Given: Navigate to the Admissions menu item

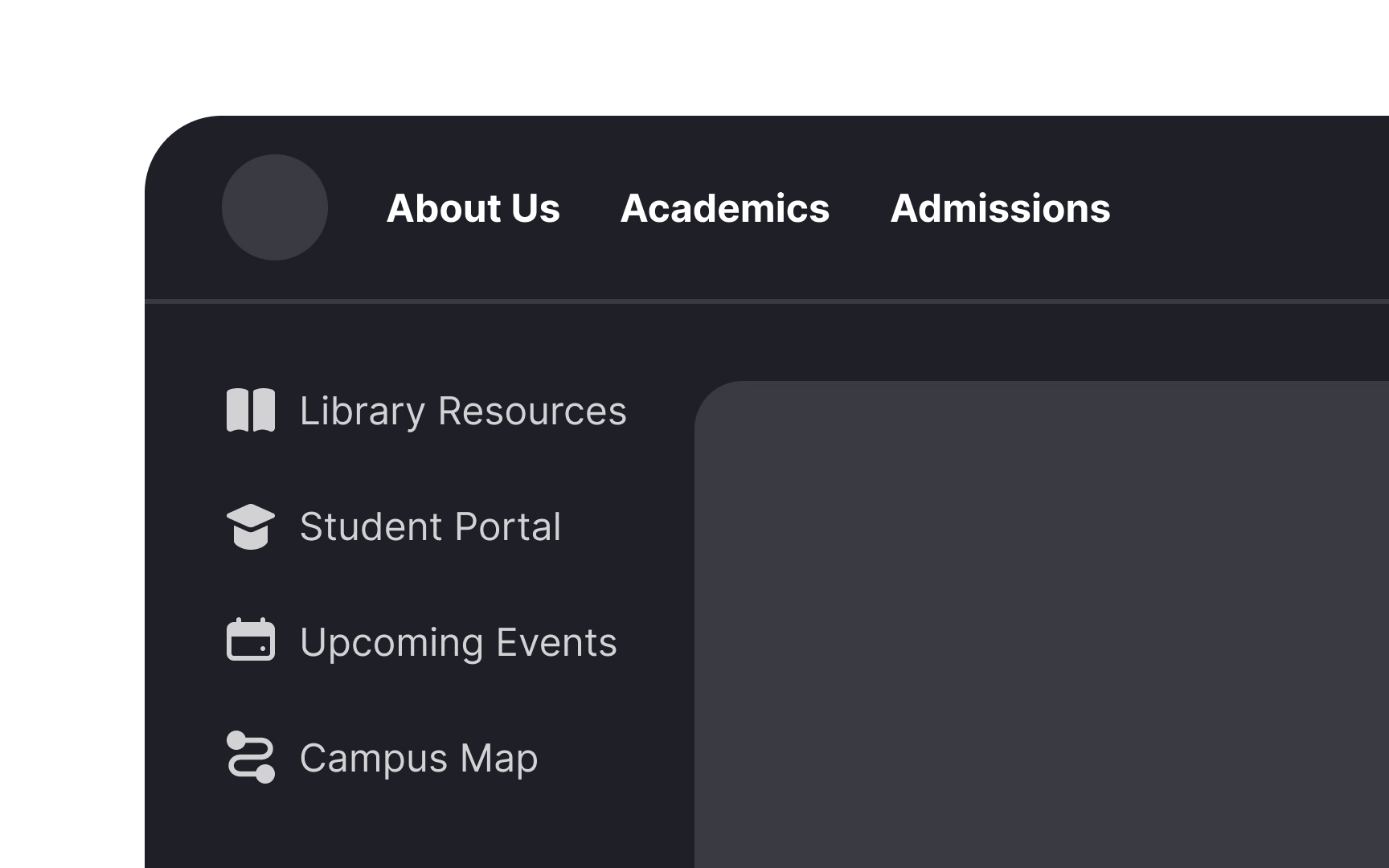Looking at the screenshot, I should point(1000,209).
